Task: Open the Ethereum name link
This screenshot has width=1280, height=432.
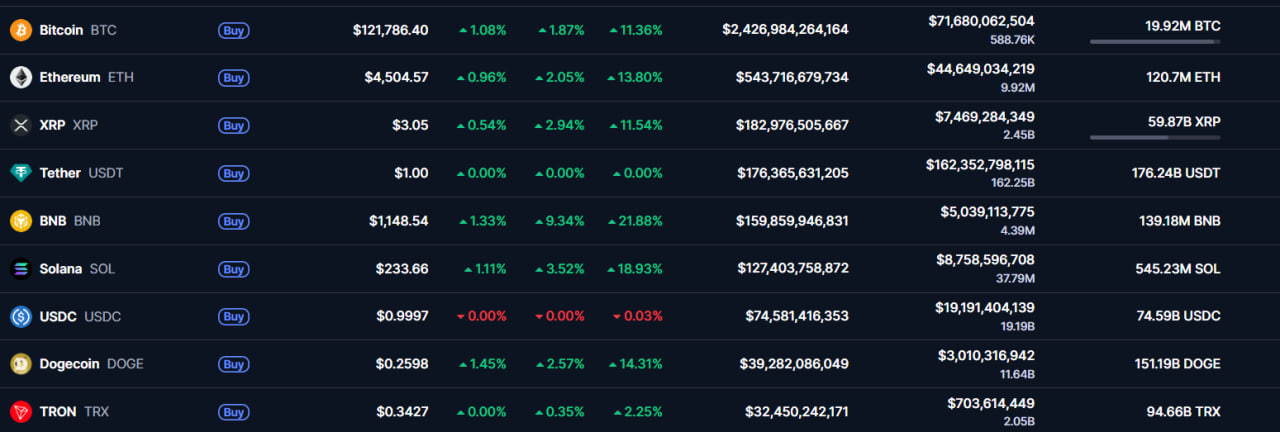Action: click(70, 77)
